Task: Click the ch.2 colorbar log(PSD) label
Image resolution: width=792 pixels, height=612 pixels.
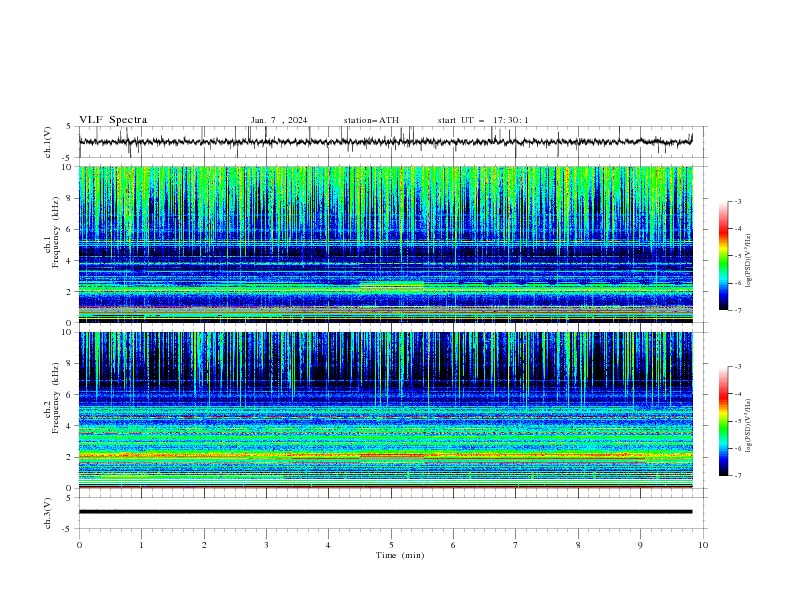Action: [x=749, y=425]
